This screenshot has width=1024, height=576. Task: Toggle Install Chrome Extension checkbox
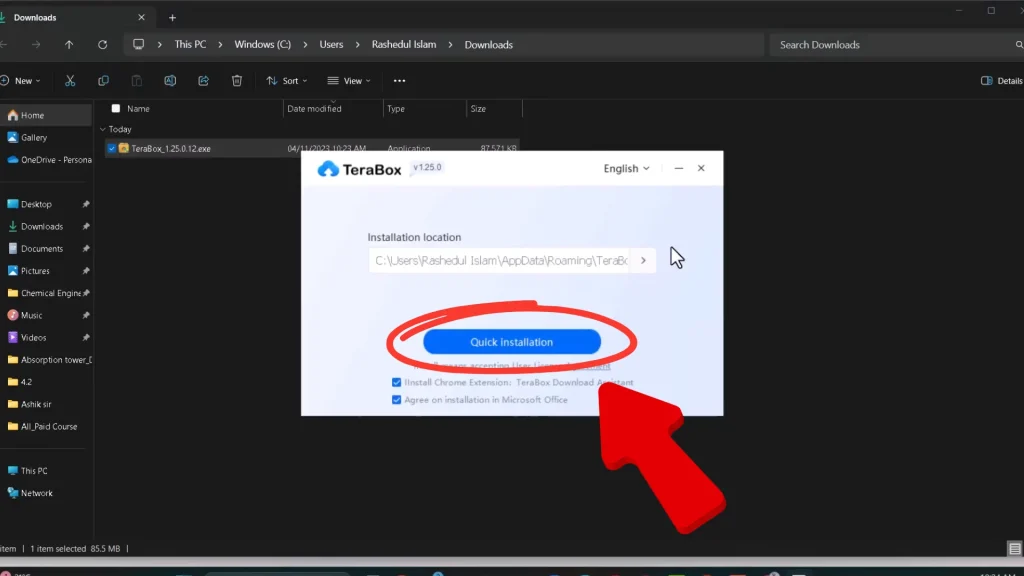[396, 383]
